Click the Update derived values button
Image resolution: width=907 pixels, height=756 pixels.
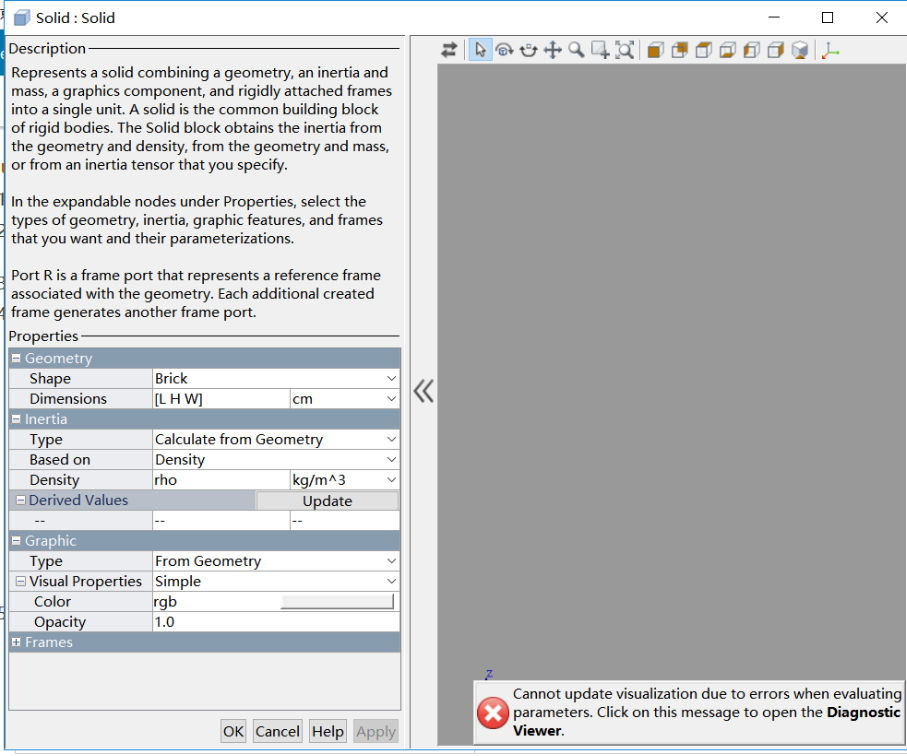[327, 500]
